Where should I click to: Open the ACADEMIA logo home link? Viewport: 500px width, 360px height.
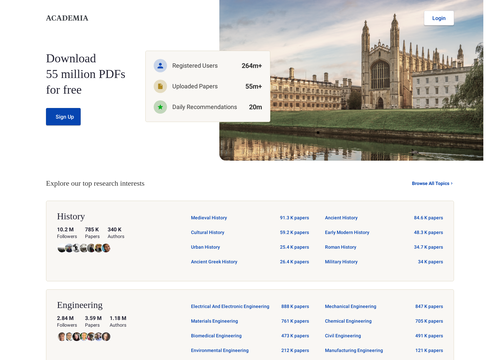click(x=67, y=18)
